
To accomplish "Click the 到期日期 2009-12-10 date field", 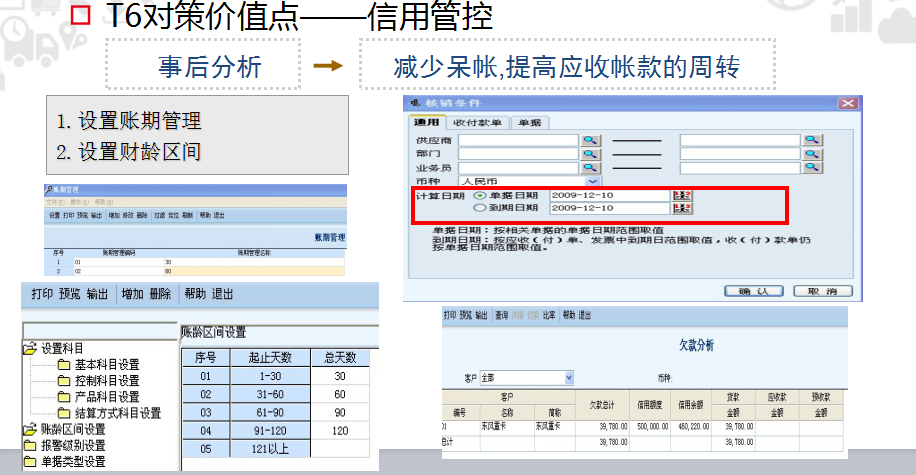I will pyautogui.click(x=609, y=208).
